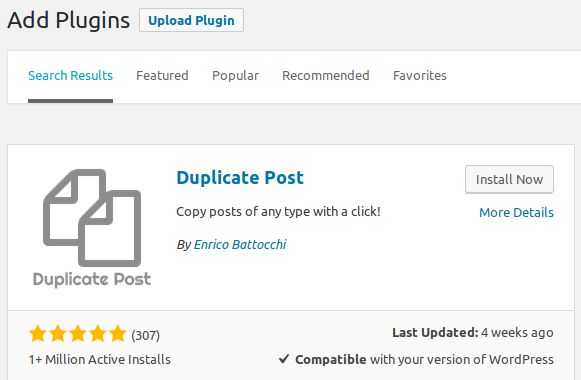This screenshot has width=581, height=380.
Task: Click the Compatible checkmark icon
Action: [x=284, y=359]
